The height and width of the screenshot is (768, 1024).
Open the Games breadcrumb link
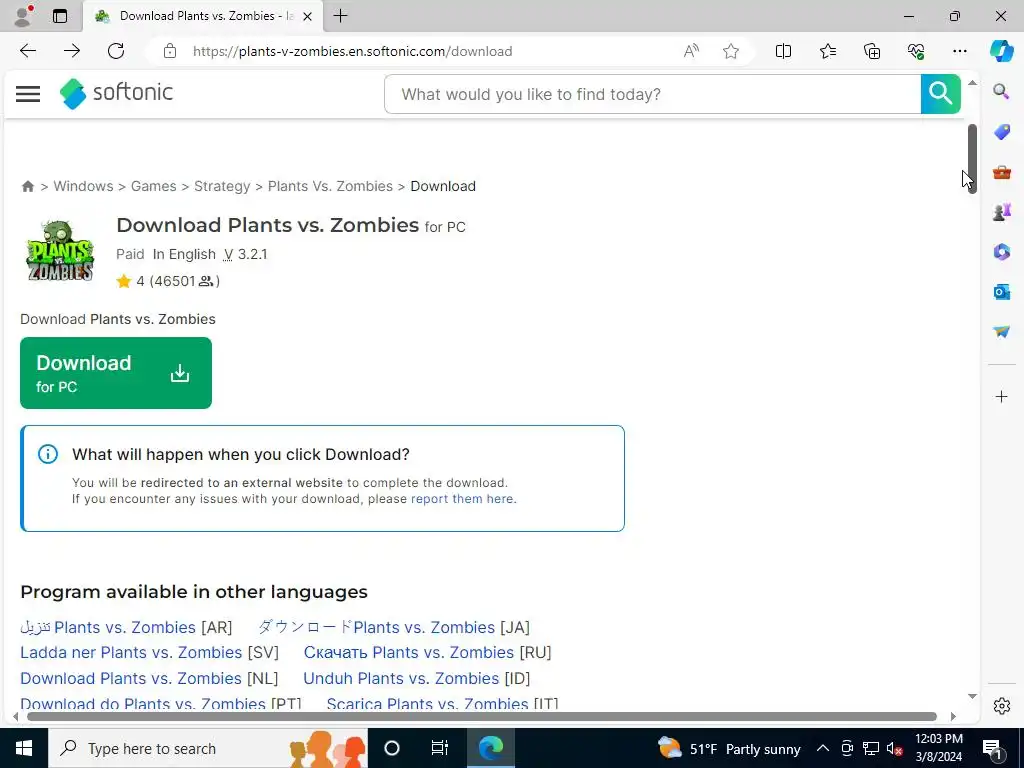click(x=153, y=186)
